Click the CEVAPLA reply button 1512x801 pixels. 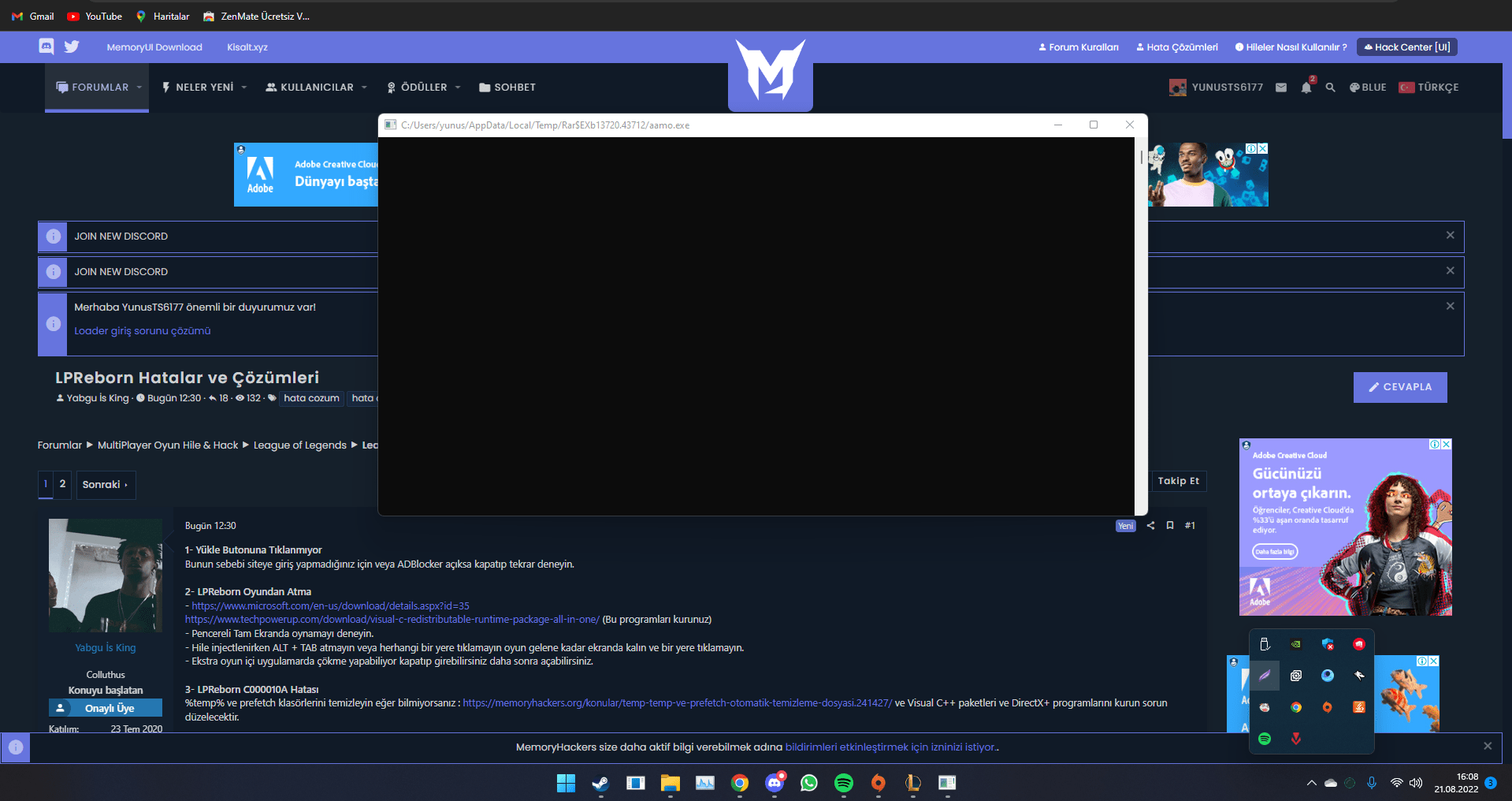(x=1400, y=387)
